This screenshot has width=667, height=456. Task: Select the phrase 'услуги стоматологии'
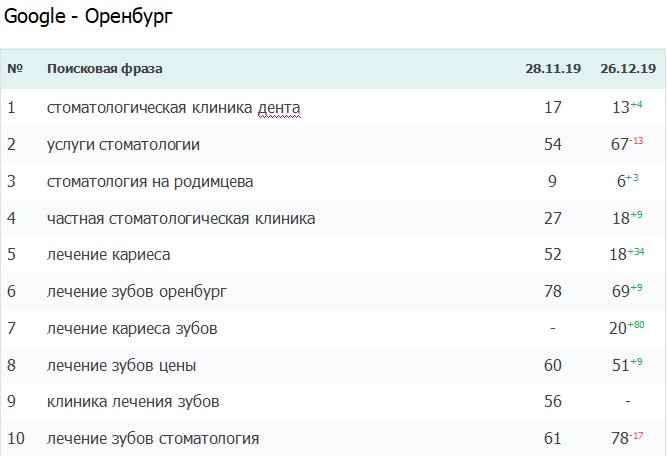click(x=123, y=144)
